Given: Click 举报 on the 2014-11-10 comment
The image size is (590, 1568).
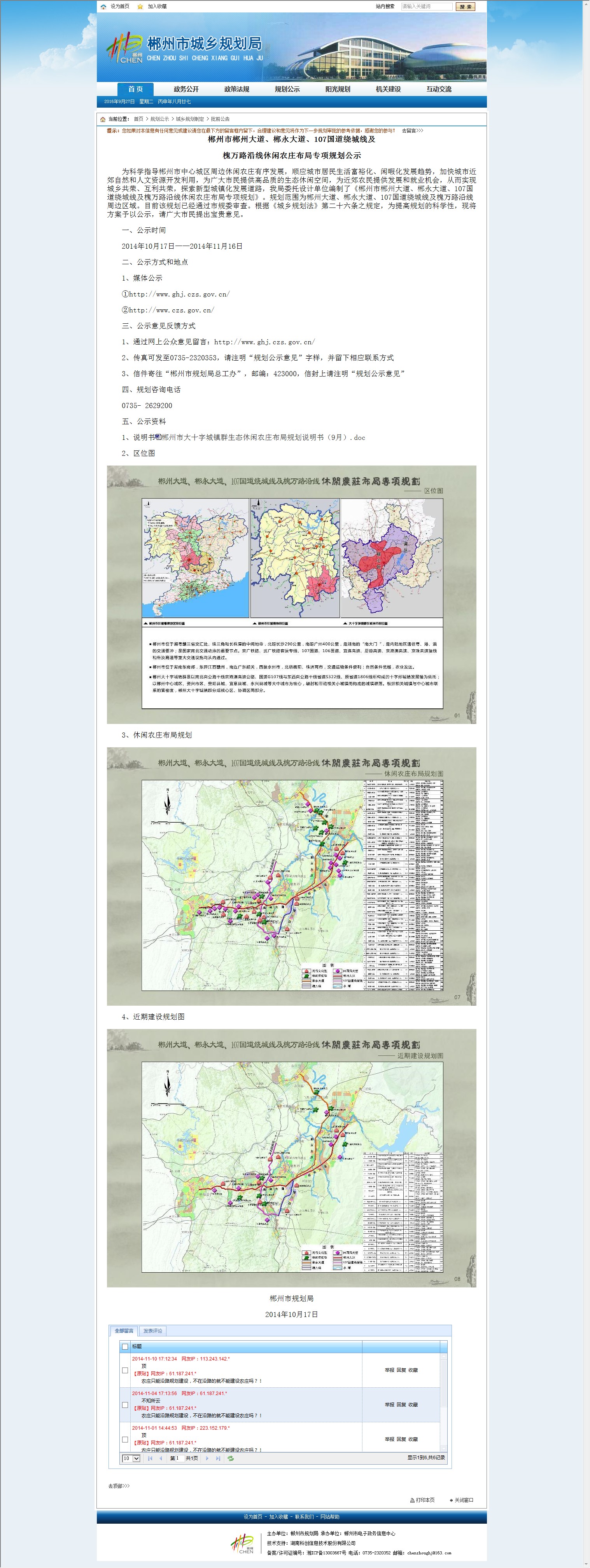Looking at the screenshot, I should point(389,1370).
